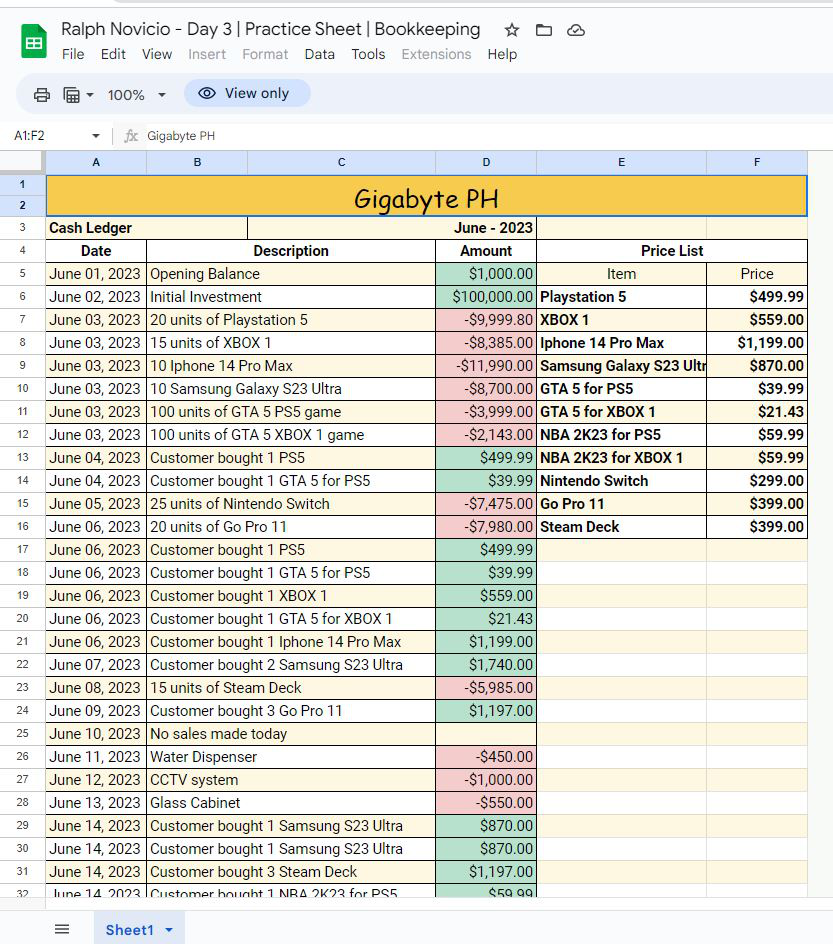Click the View only button
This screenshot has height=944, width=833.
click(247, 93)
